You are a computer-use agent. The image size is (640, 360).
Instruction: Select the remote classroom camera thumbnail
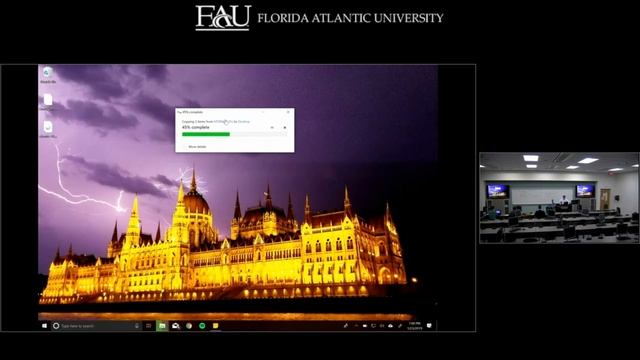tap(559, 198)
